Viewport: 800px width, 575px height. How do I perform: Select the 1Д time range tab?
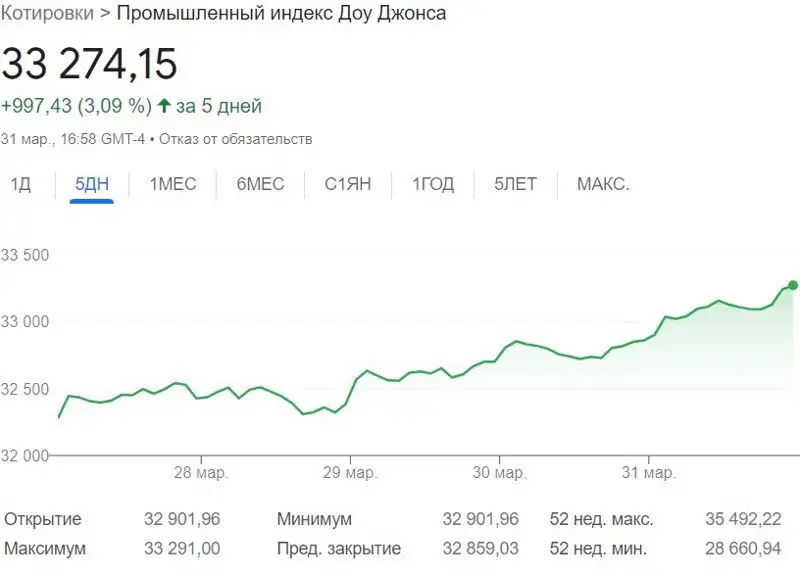pyautogui.click(x=20, y=184)
